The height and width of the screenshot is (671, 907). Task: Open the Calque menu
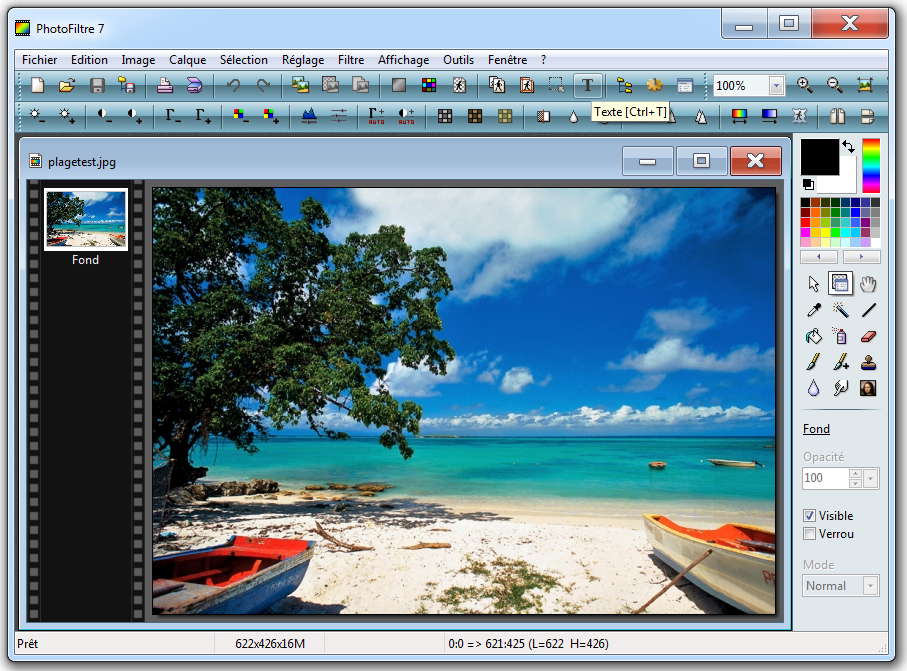click(x=187, y=60)
